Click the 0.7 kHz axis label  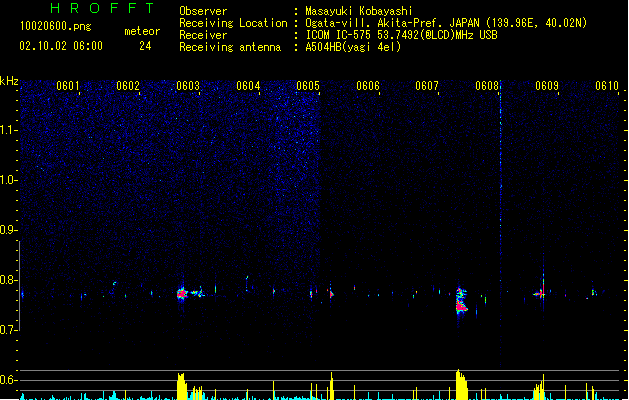click(x=9, y=330)
